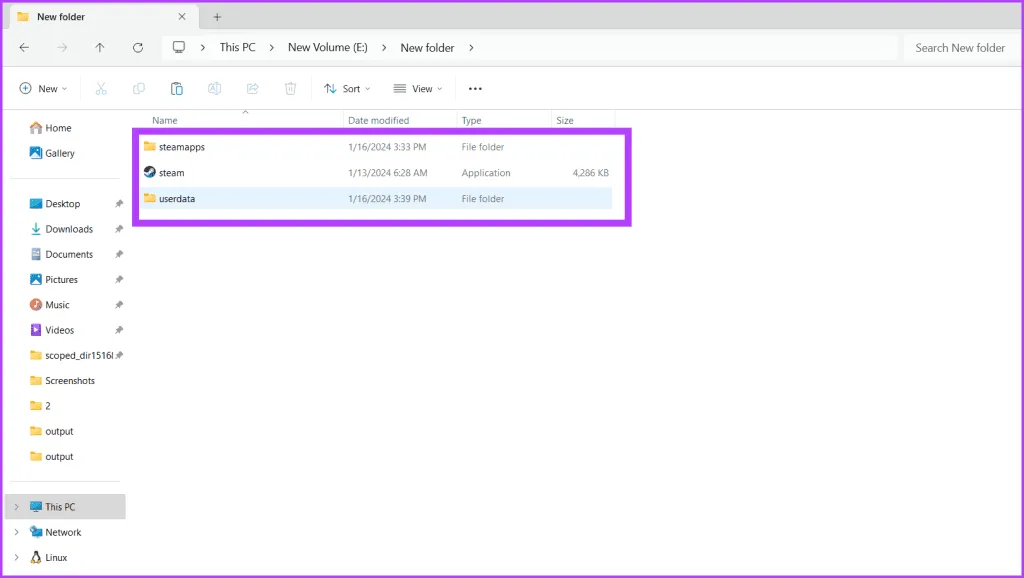The height and width of the screenshot is (578, 1024).
Task: Open the View dropdown menu
Action: pyautogui.click(x=418, y=88)
